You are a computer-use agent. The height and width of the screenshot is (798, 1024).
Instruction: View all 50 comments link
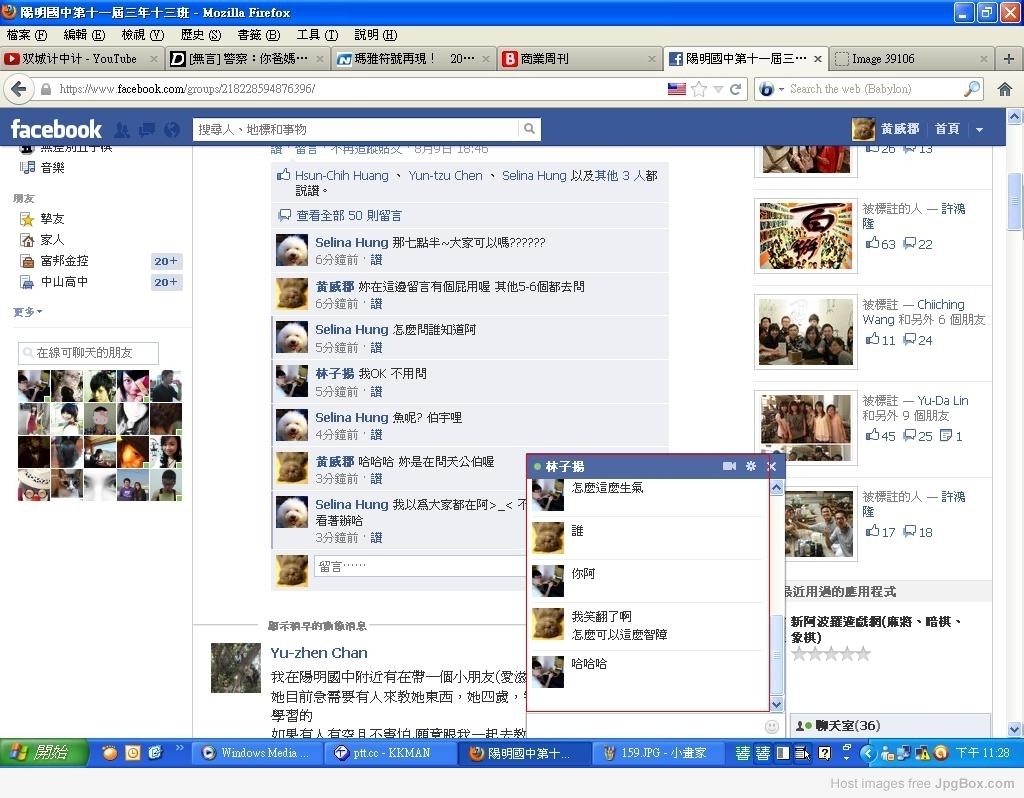[349, 215]
